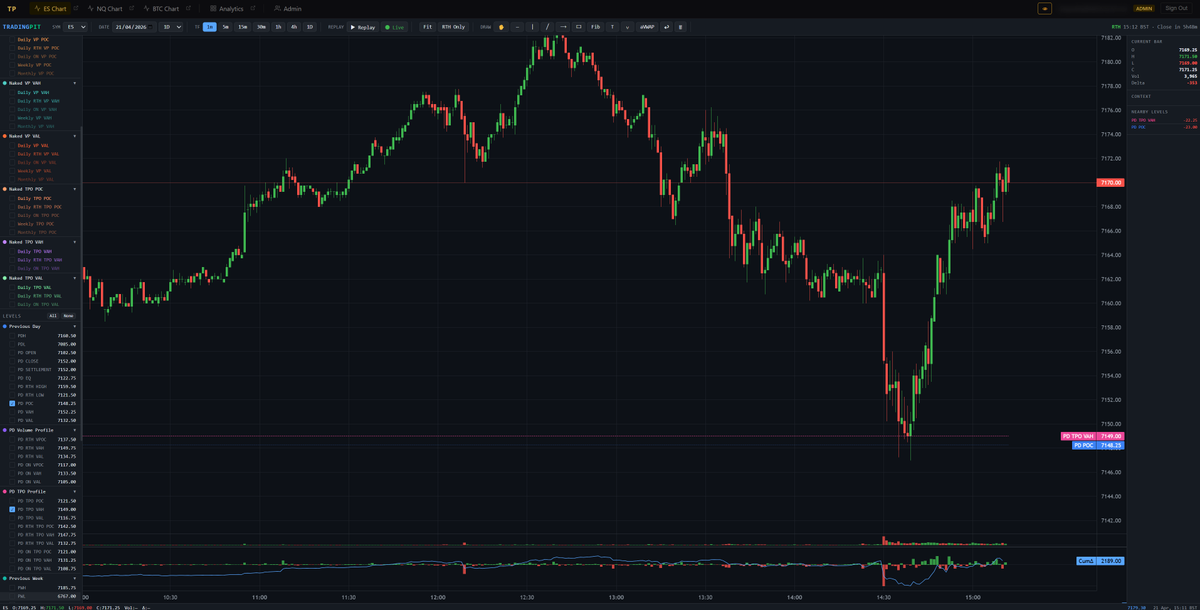Select the trend line drawing tool
This screenshot has height=610, width=1200.
[547, 27]
